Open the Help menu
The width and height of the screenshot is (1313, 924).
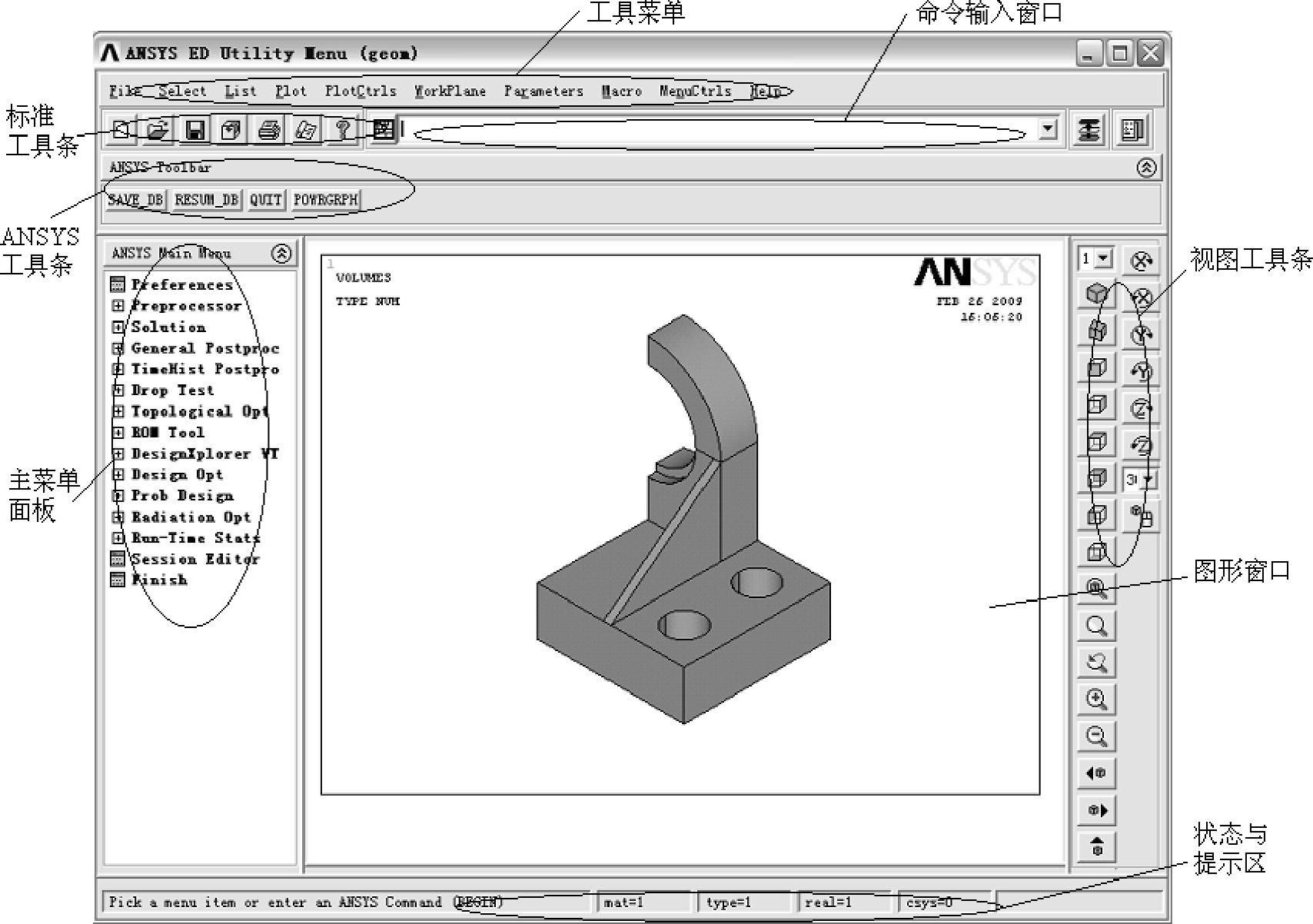pyautogui.click(x=766, y=91)
